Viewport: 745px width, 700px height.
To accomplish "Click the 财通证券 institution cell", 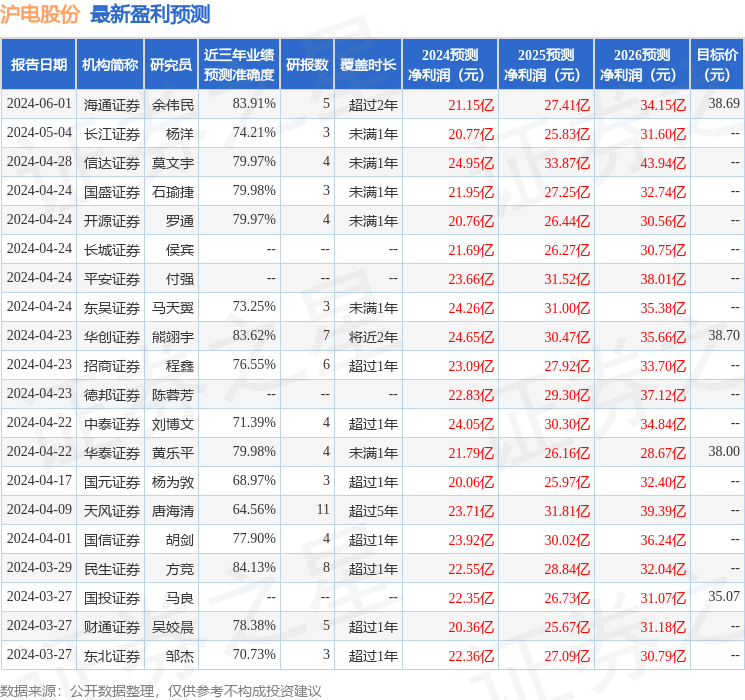I will 112,627.
